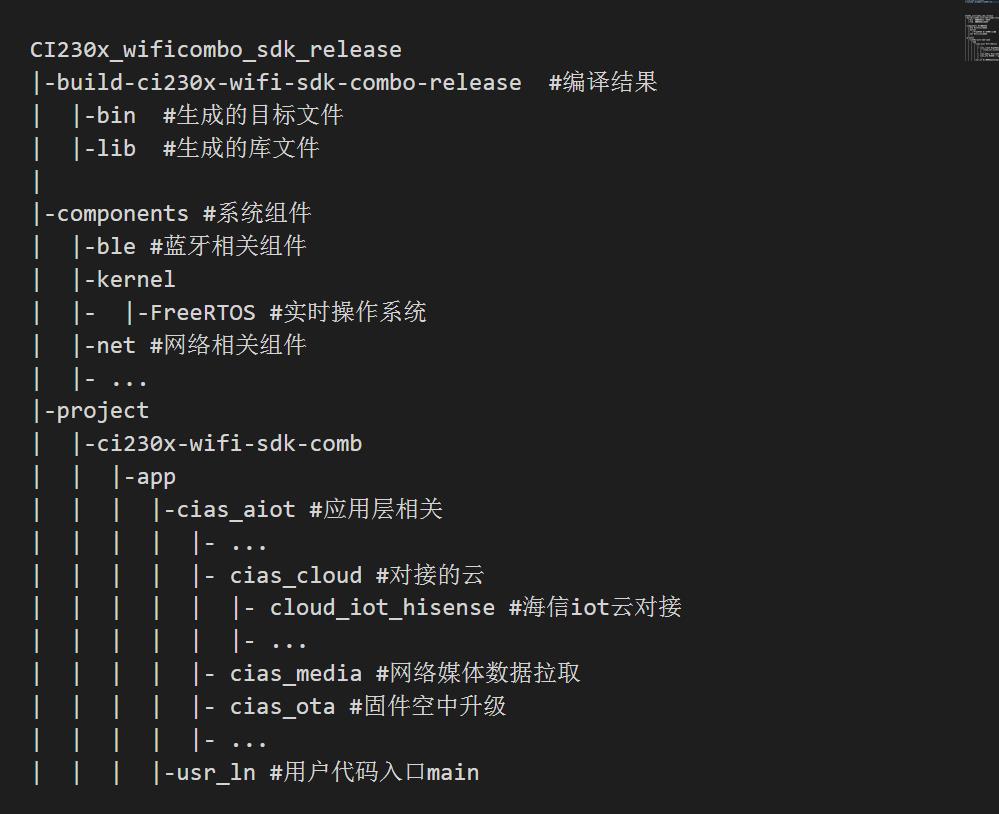Click the cias_ota firmware upgrade line
The width and height of the screenshot is (999, 814).
(270, 706)
